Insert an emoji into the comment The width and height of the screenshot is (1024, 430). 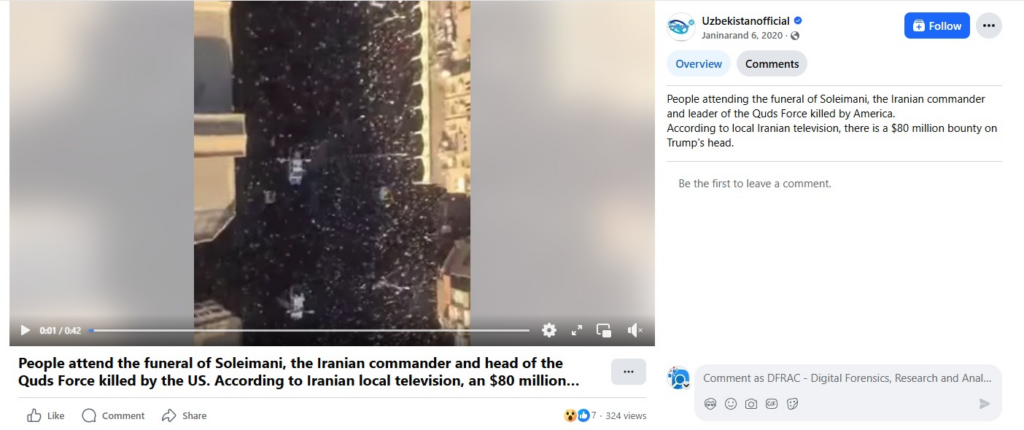point(731,404)
